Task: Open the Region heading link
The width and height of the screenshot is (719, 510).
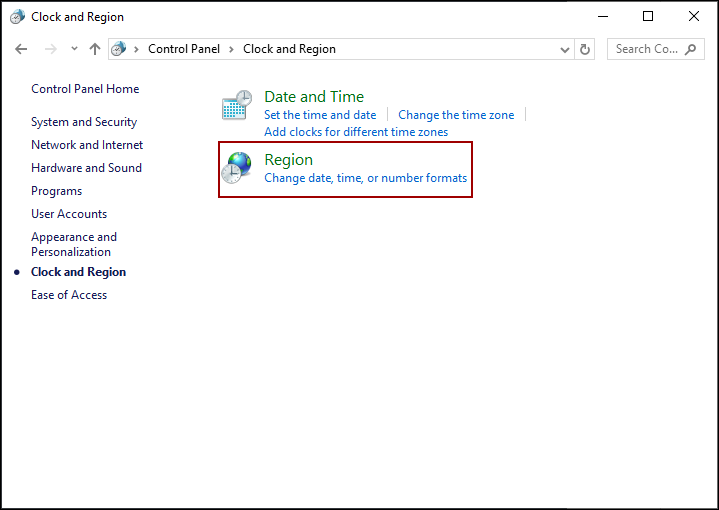Action: coord(289,160)
